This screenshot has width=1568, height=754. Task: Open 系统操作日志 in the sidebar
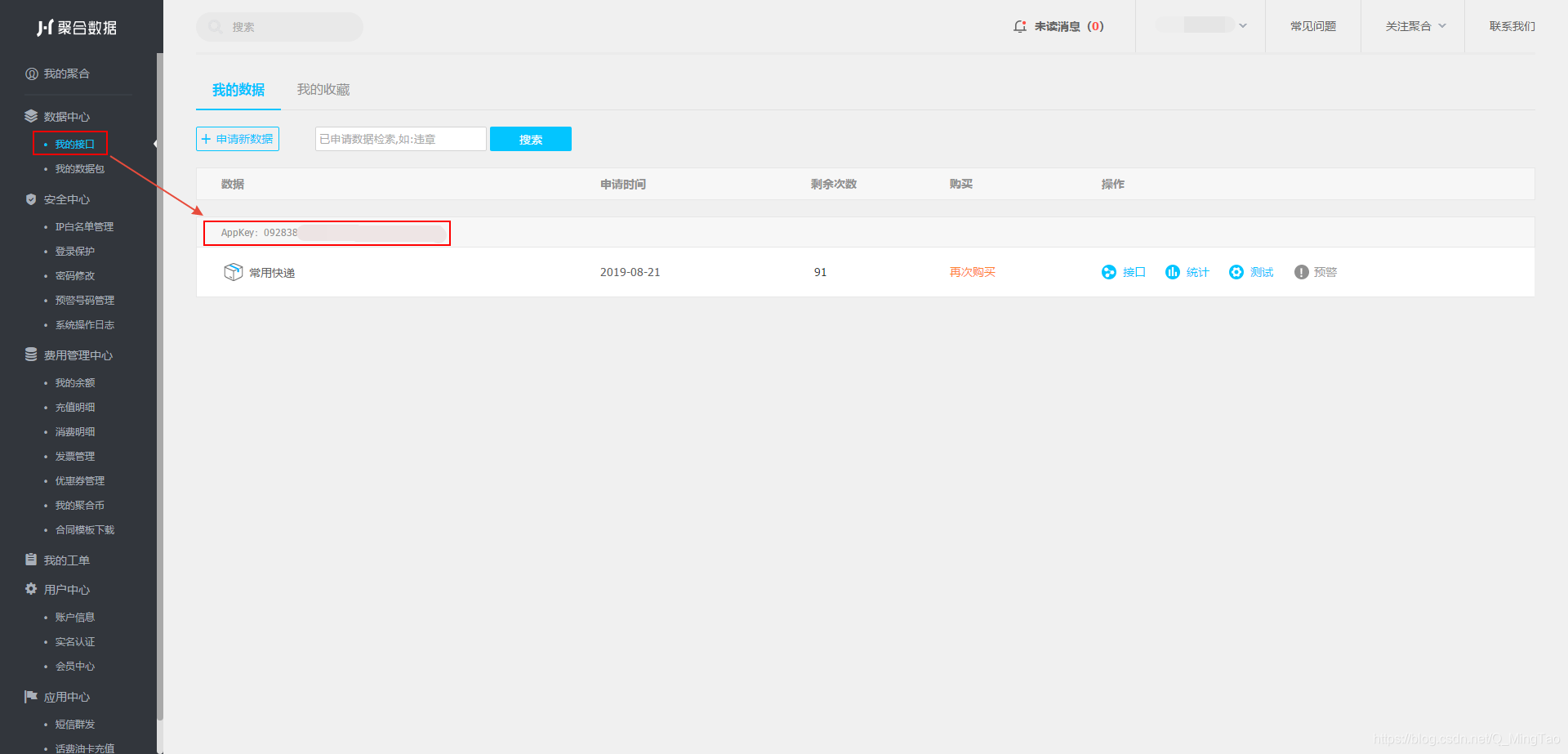pyautogui.click(x=85, y=324)
